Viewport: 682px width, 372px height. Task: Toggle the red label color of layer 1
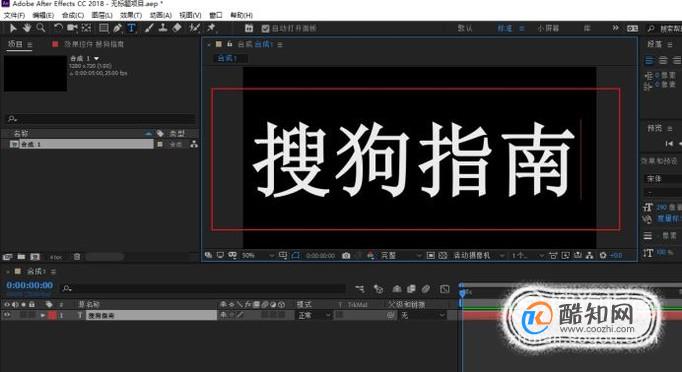pos(53,315)
